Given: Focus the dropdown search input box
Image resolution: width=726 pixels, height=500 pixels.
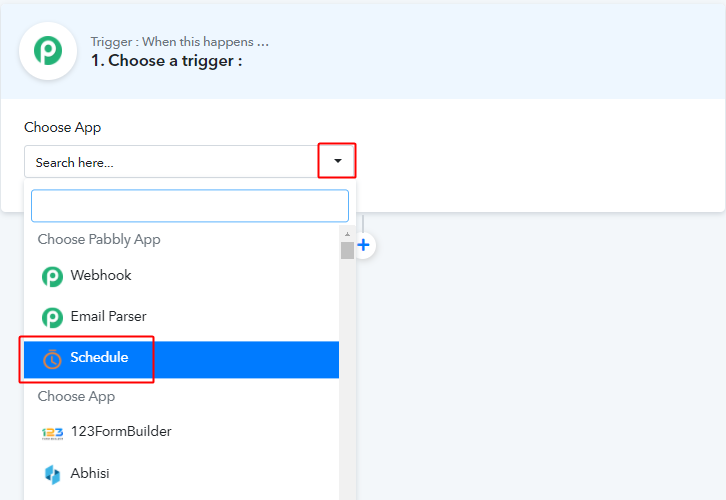Looking at the screenshot, I should click(190, 206).
